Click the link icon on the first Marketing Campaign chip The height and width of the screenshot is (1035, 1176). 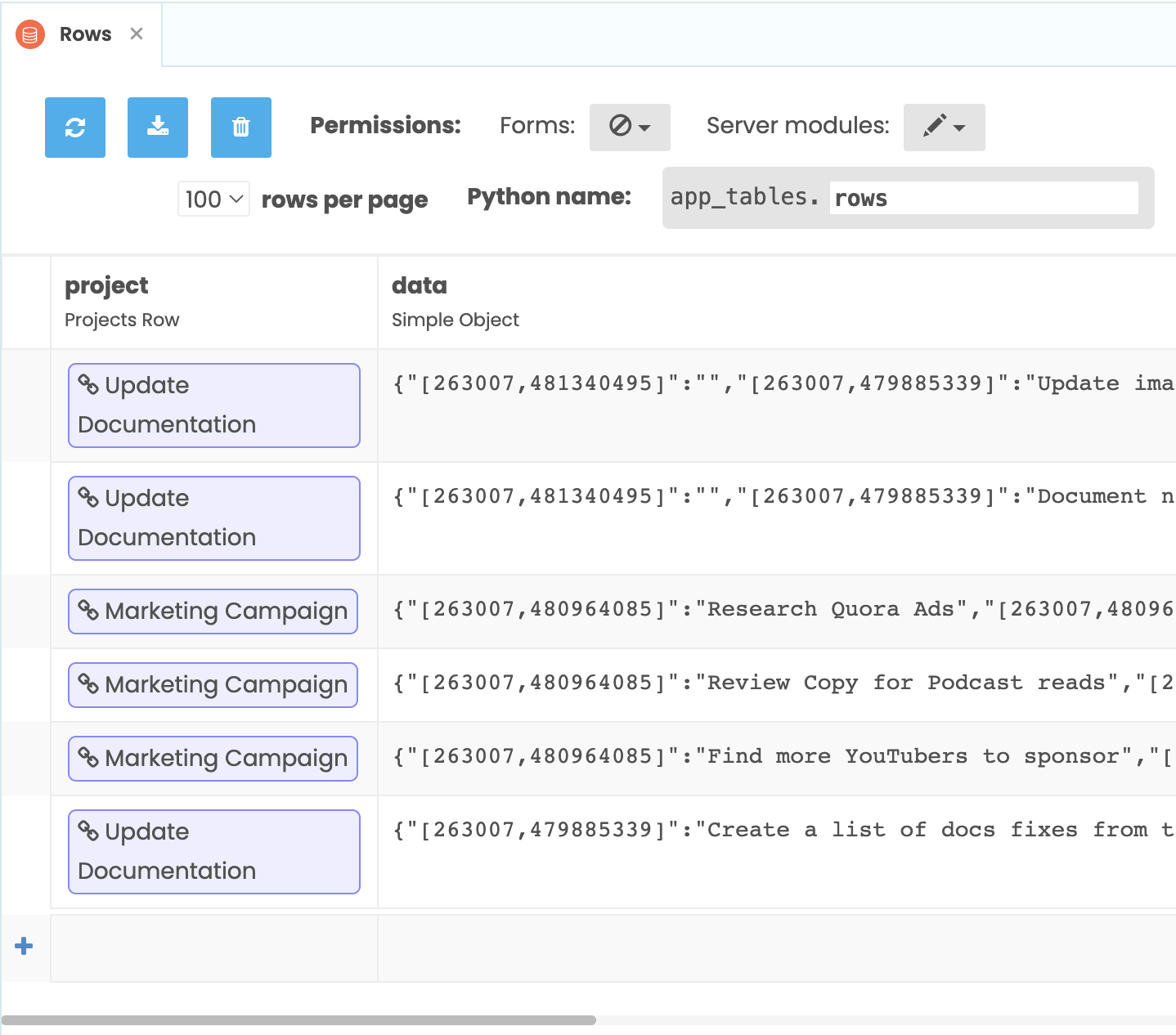pyautogui.click(x=88, y=611)
